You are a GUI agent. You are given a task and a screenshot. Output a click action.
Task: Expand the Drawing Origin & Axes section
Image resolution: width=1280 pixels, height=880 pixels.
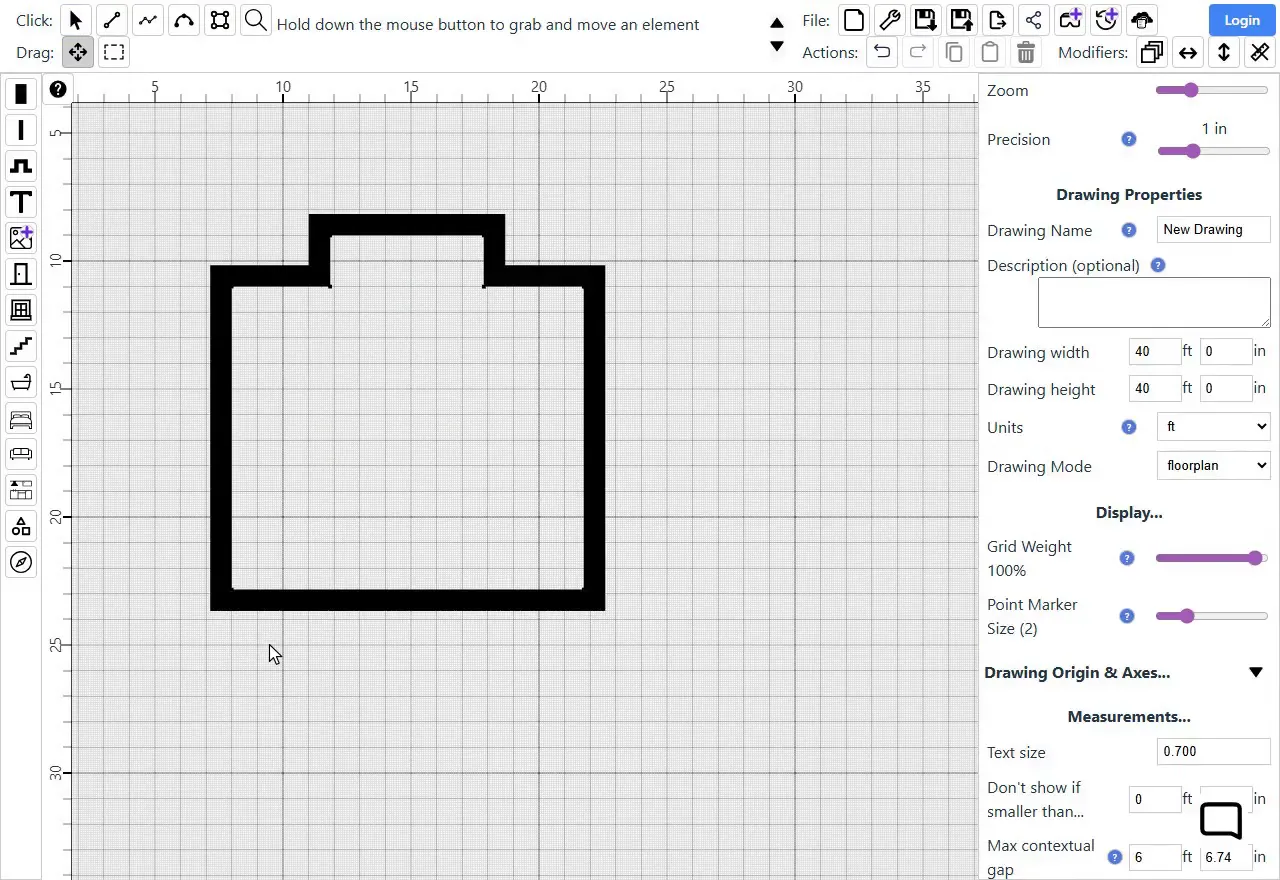pos(1256,673)
